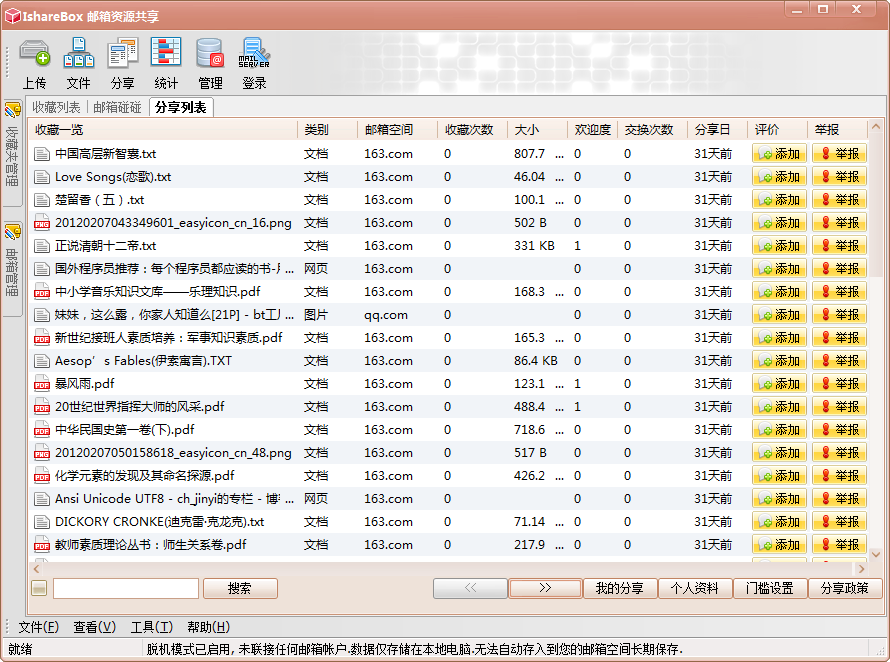Click the document icon of 正说清朝十二帝.txt
This screenshot has height=662, width=890.
tap(41, 246)
